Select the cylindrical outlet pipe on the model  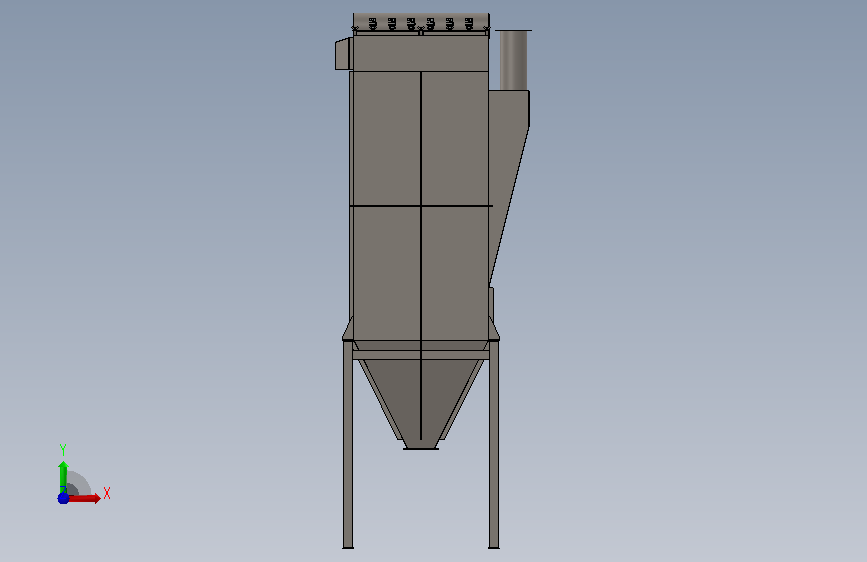tap(514, 60)
